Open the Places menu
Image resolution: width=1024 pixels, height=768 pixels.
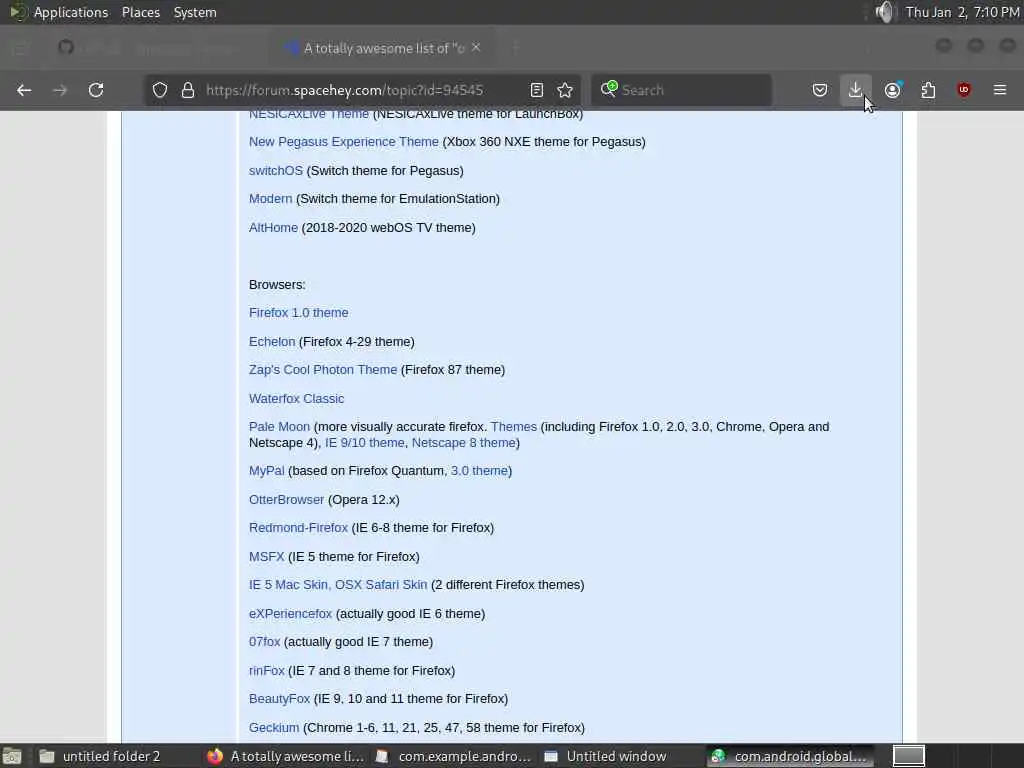coord(141,12)
